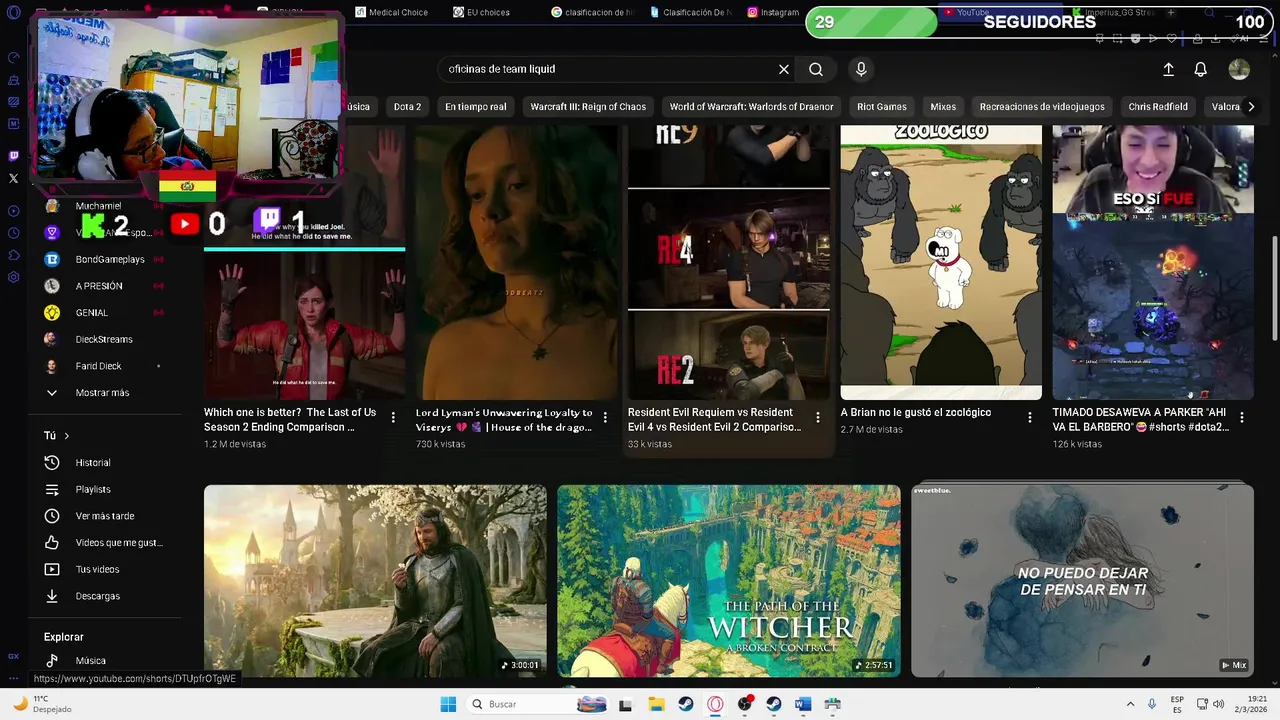
Task: Select the World of Warcraft: Warlords of Draenor chip
Action: coord(752,107)
